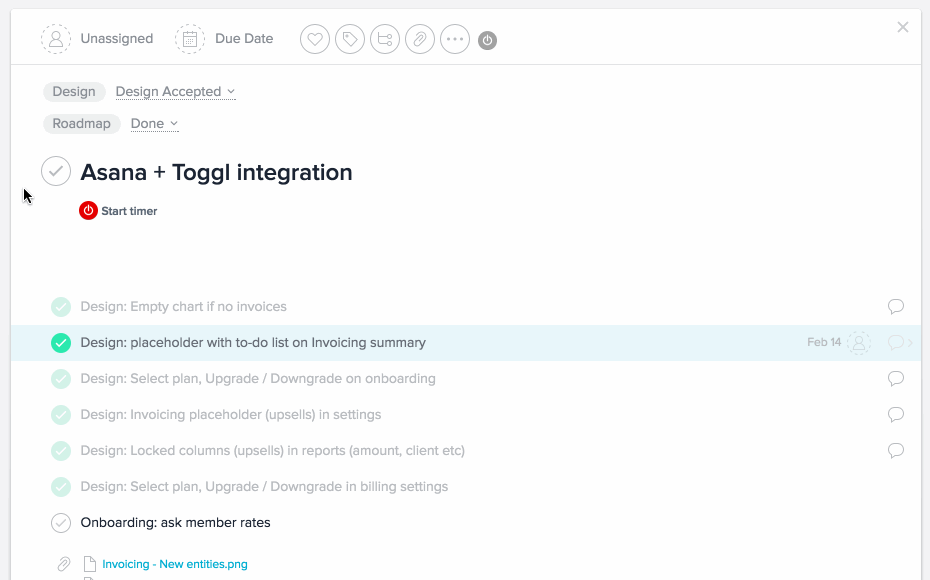Open the 'Done' dropdown next to Roadmap
Image resolution: width=930 pixels, height=580 pixels.
153,123
